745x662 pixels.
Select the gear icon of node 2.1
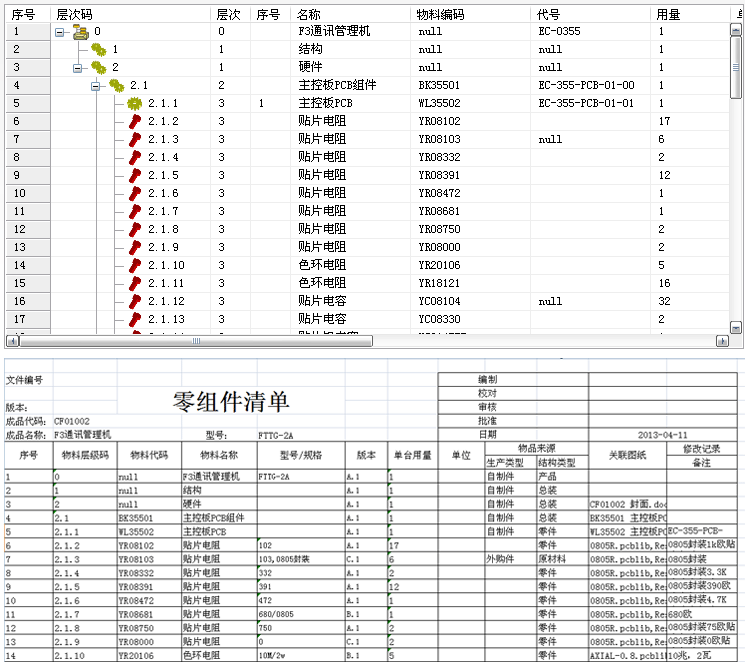pos(116,85)
